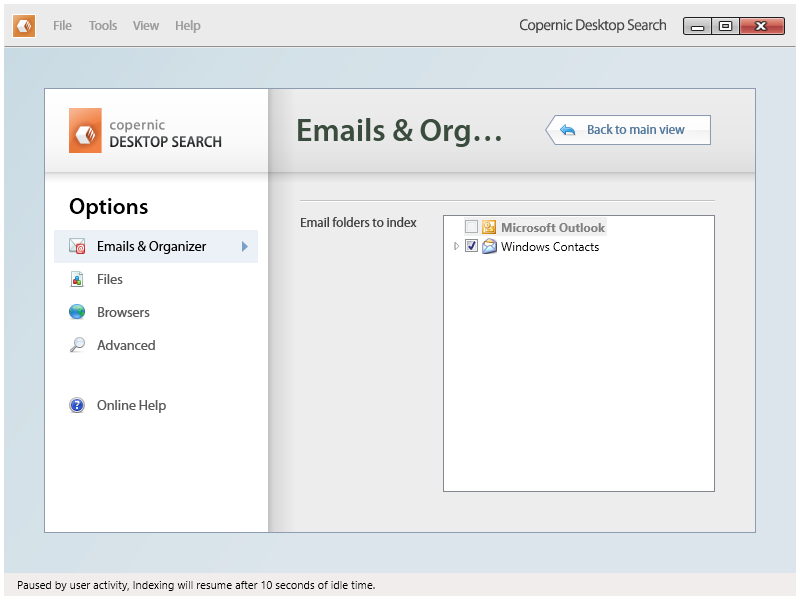800x600 pixels.
Task: Click the Copernic Desktop Search logo icon
Action: 85,131
